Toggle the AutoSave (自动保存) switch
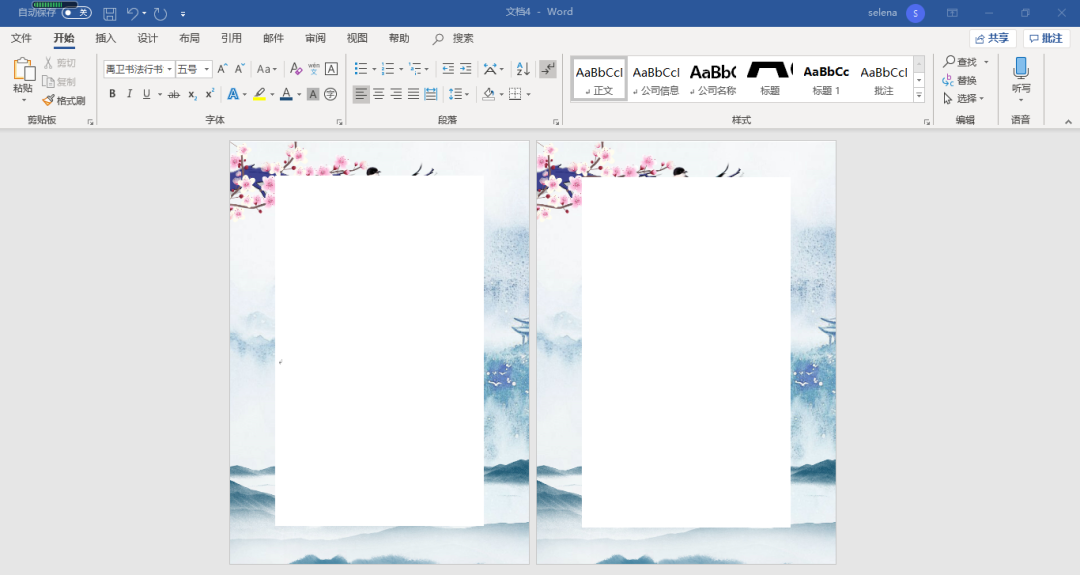Screen dimensions: 1080x575 pyautogui.click(x=76, y=13)
